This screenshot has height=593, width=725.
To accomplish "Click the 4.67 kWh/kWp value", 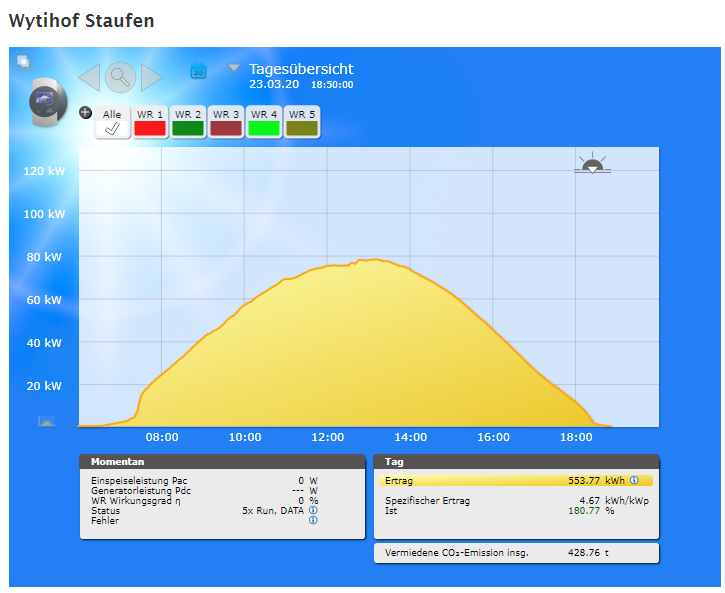I will pos(614,501).
